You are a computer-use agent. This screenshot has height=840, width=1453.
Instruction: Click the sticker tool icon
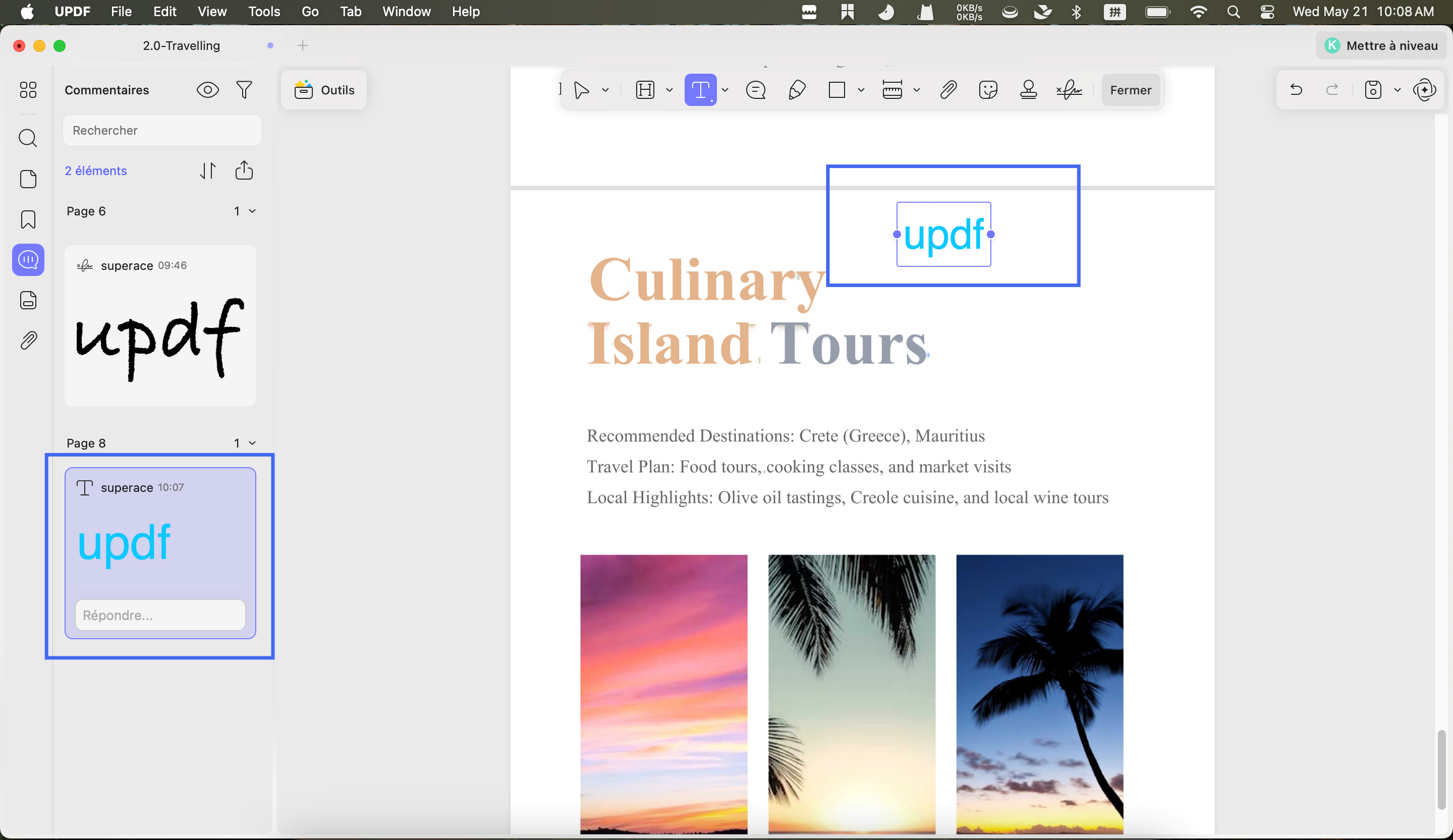tap(988, 90)
